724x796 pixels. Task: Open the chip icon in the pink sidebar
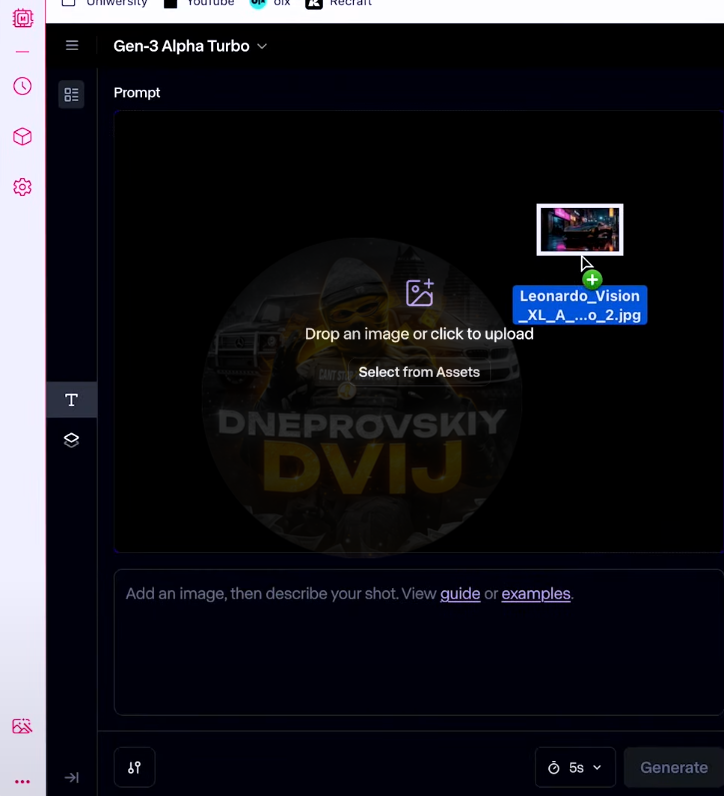22,19
